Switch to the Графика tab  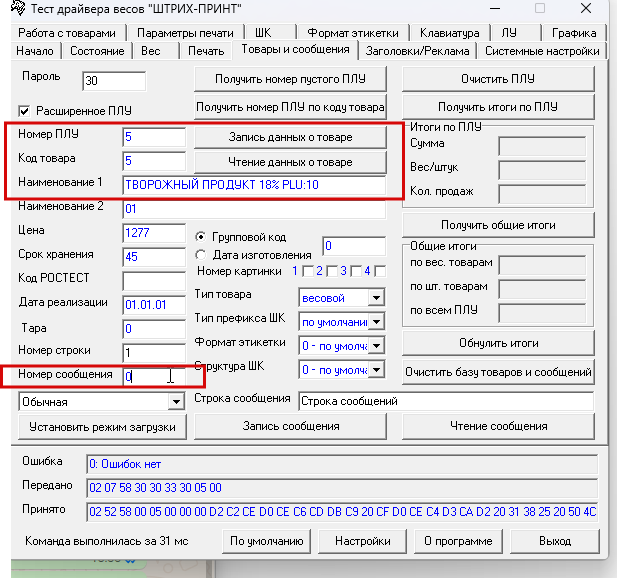(x=574, y=33)
